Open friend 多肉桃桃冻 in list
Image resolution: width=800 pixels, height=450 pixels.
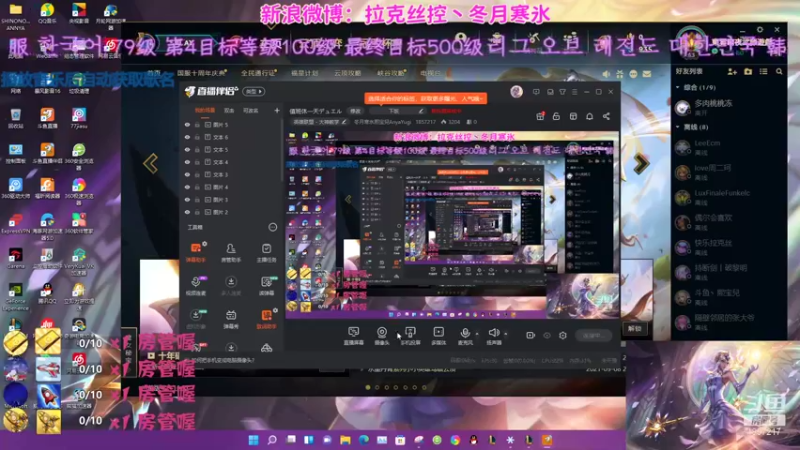point(728,107)
